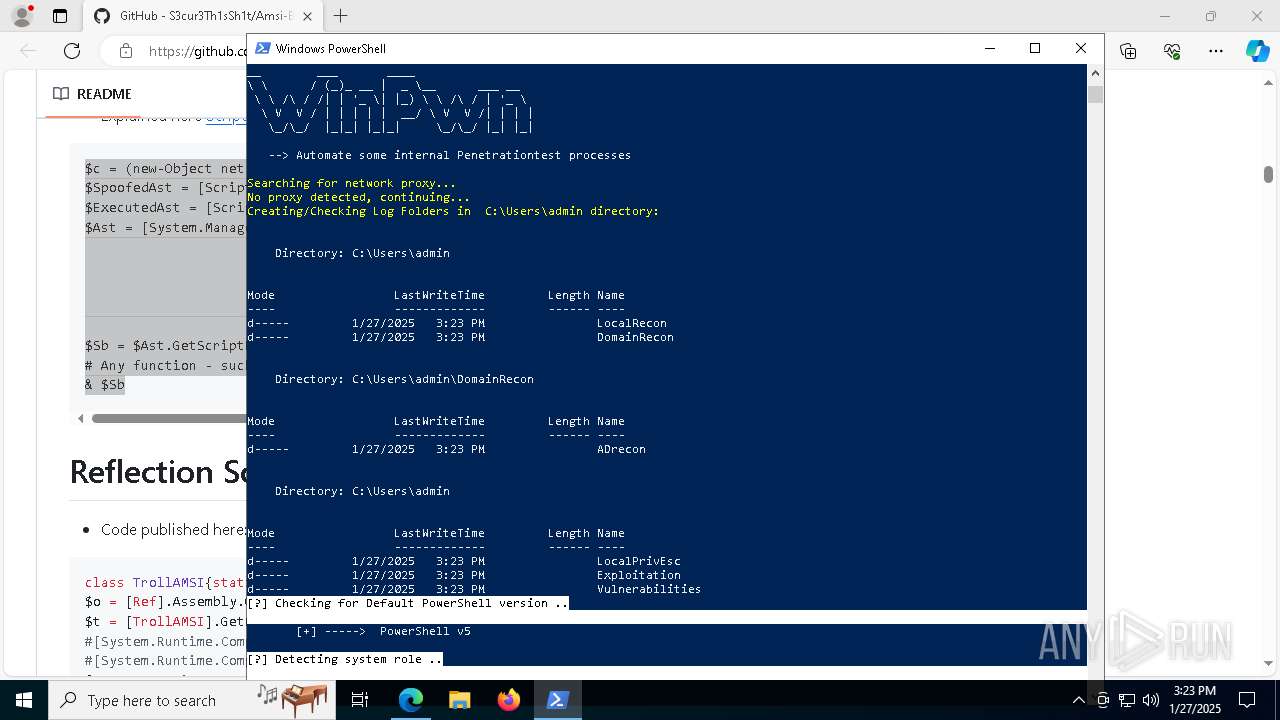Screen dimensions: 1280x720
Task: Click the code block horizontal scrollbar thumb
Action: tap(169, 419)
